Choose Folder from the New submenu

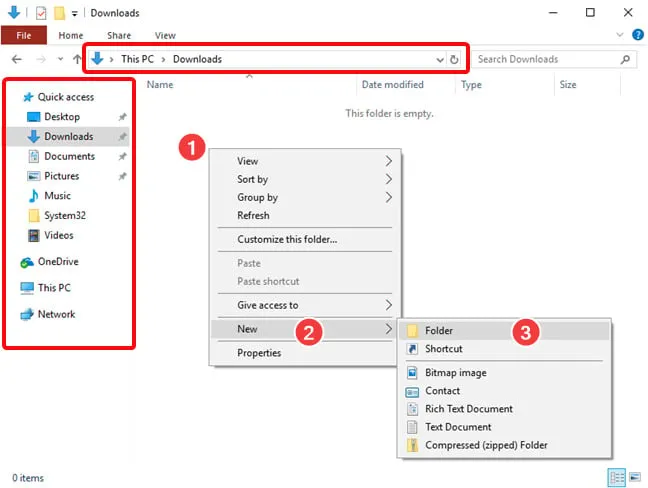pyautogui.click(x=439, y=330)
